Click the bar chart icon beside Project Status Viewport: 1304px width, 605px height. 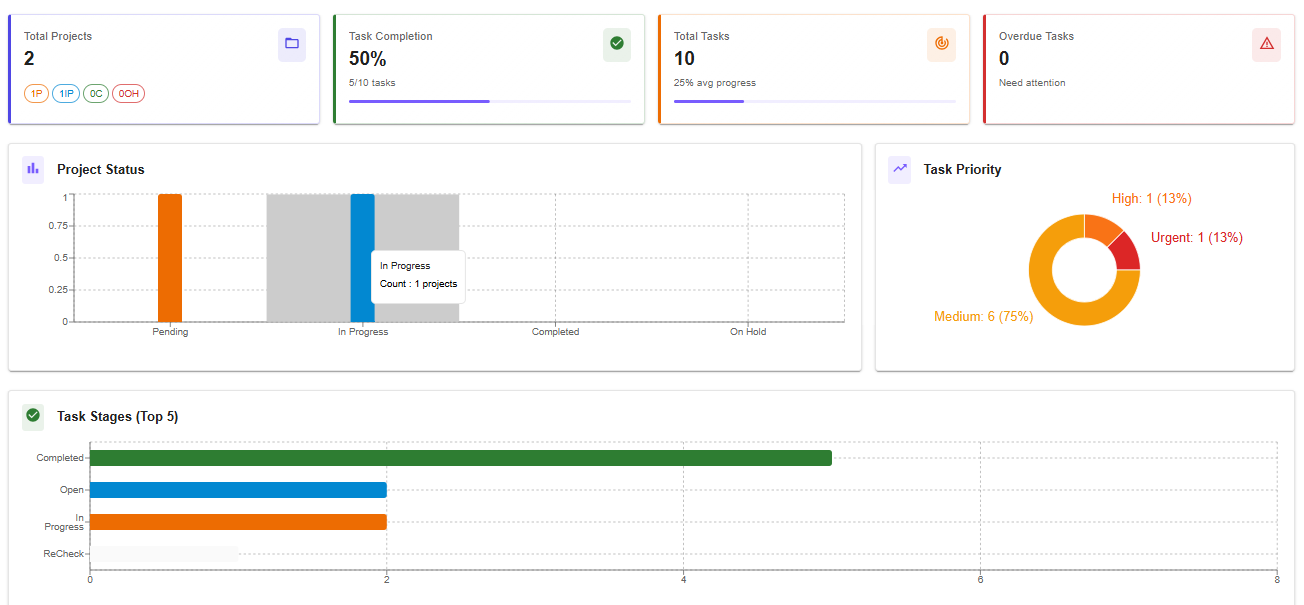(x=33, y=169)
